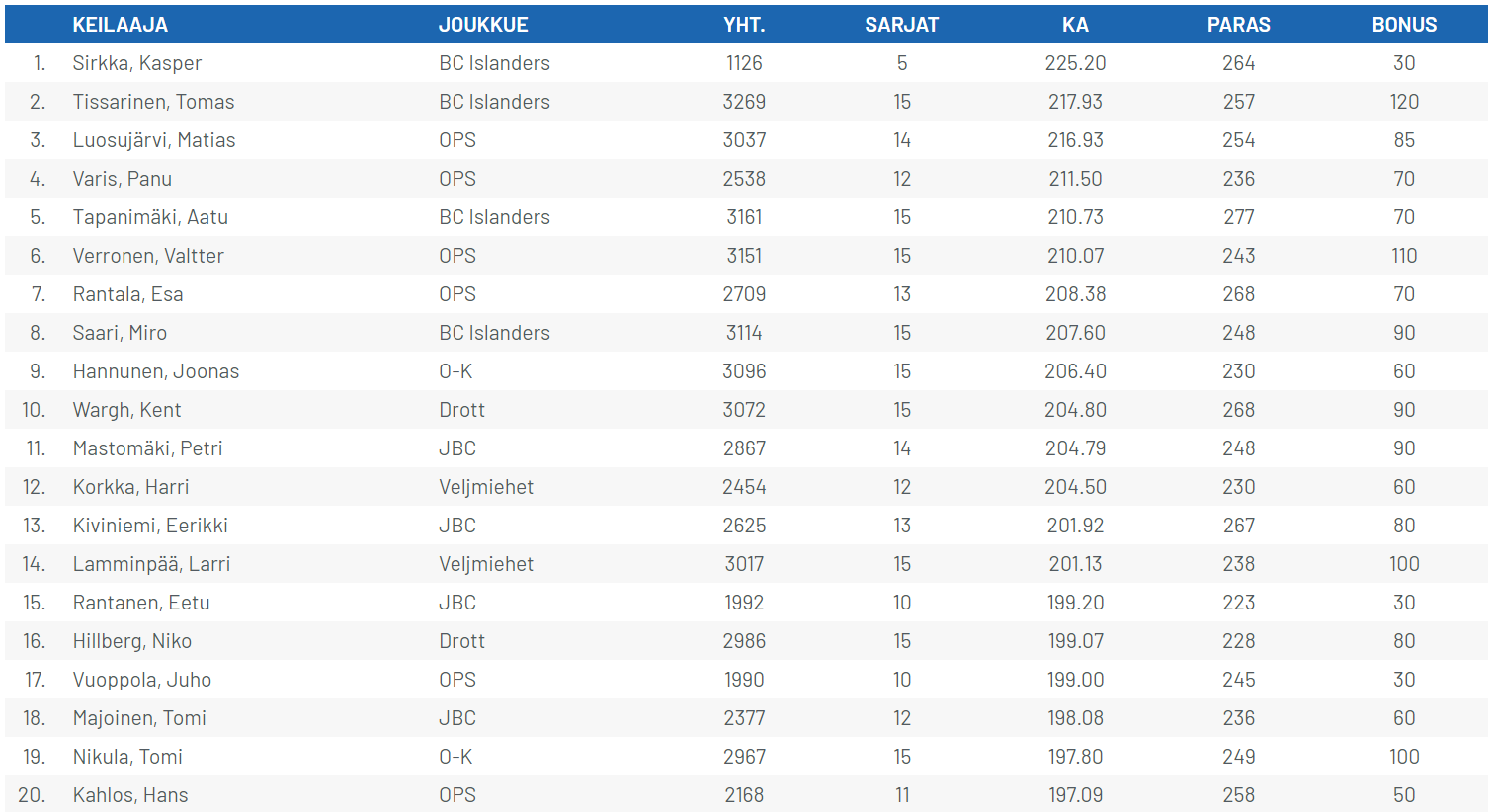Click BC Islanders team for Saari, Miro
The image size is (1490, 812).
(494, 333)
